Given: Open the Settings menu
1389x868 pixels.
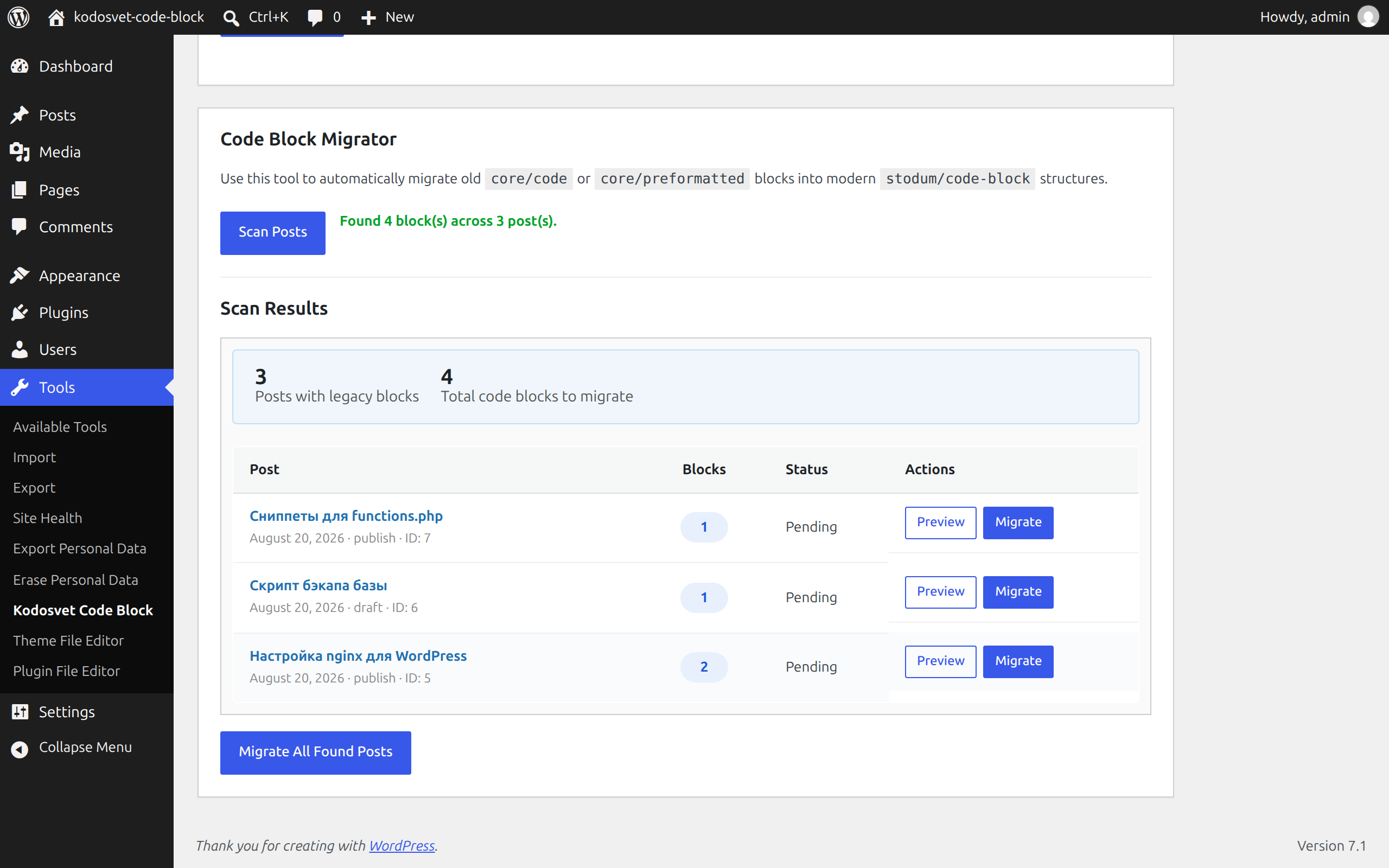Looking at the screenshot, I should (87, 712).
